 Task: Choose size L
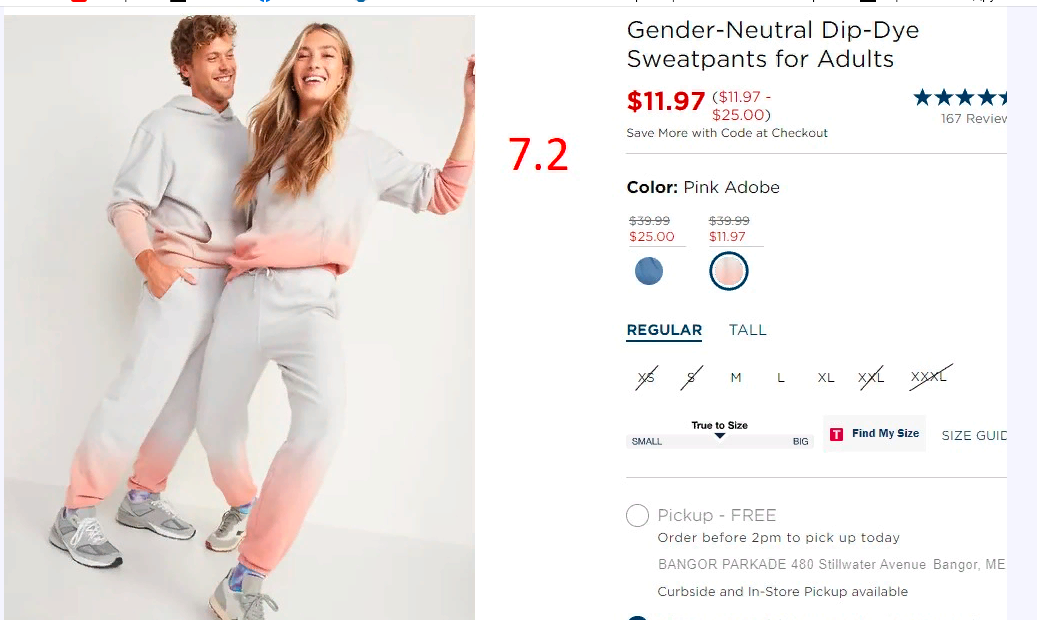780,378
